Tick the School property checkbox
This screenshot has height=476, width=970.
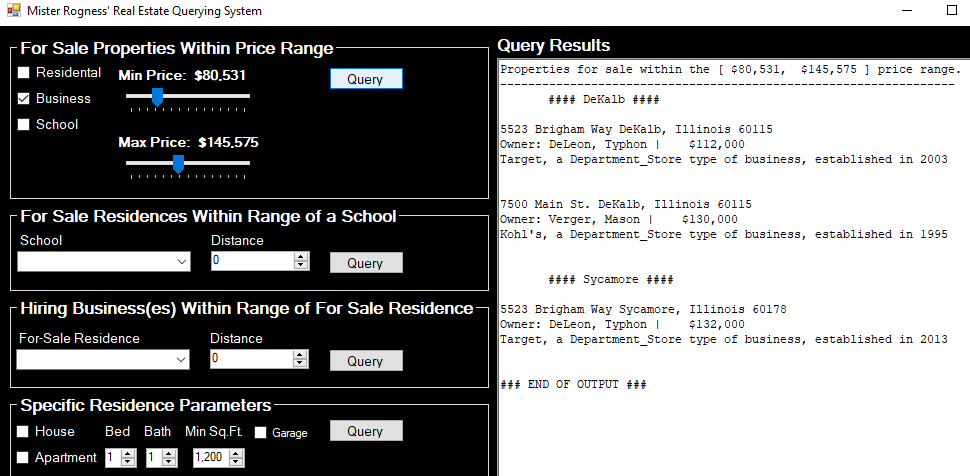(24, 125)
